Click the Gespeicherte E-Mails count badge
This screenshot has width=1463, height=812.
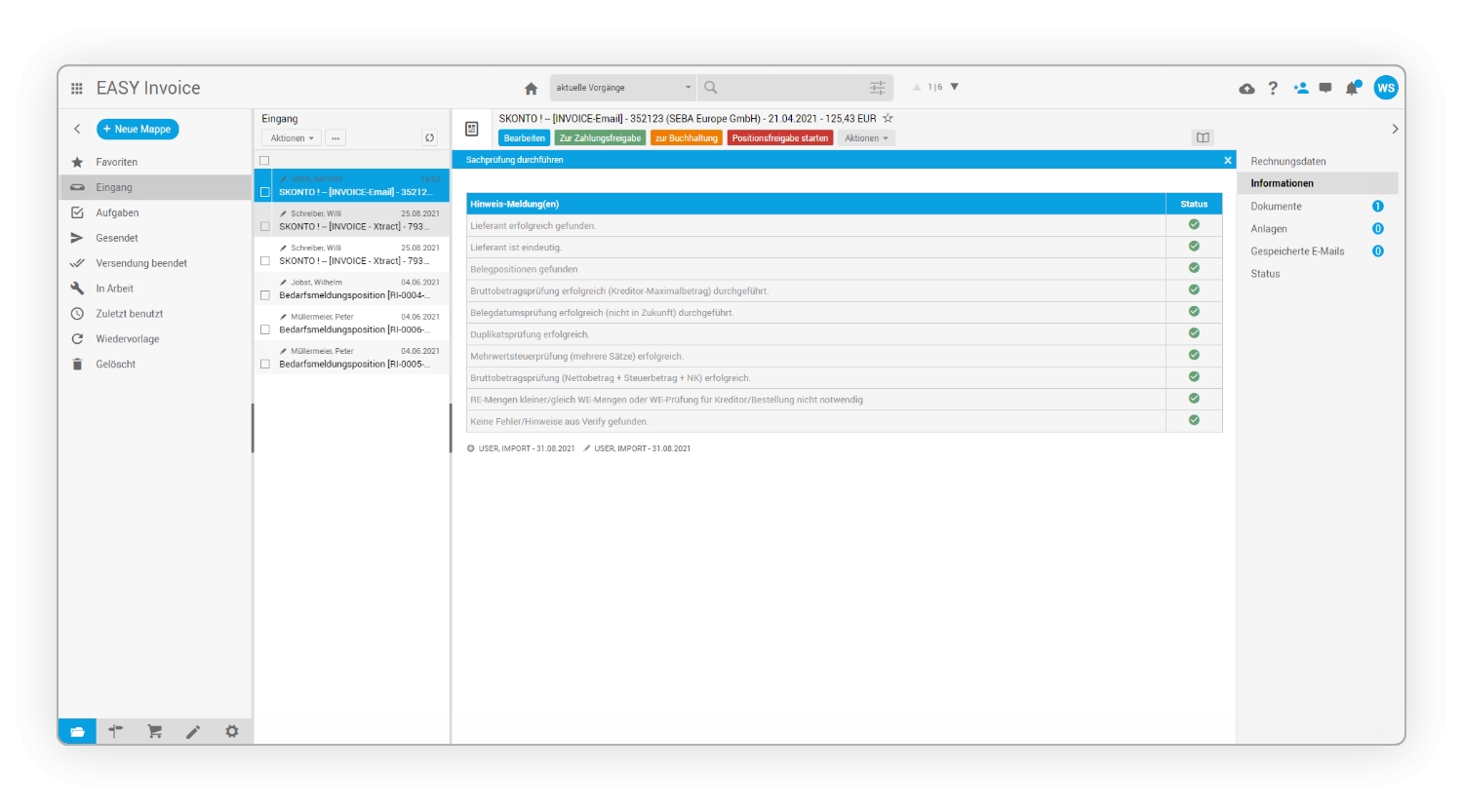point(1378,251)
